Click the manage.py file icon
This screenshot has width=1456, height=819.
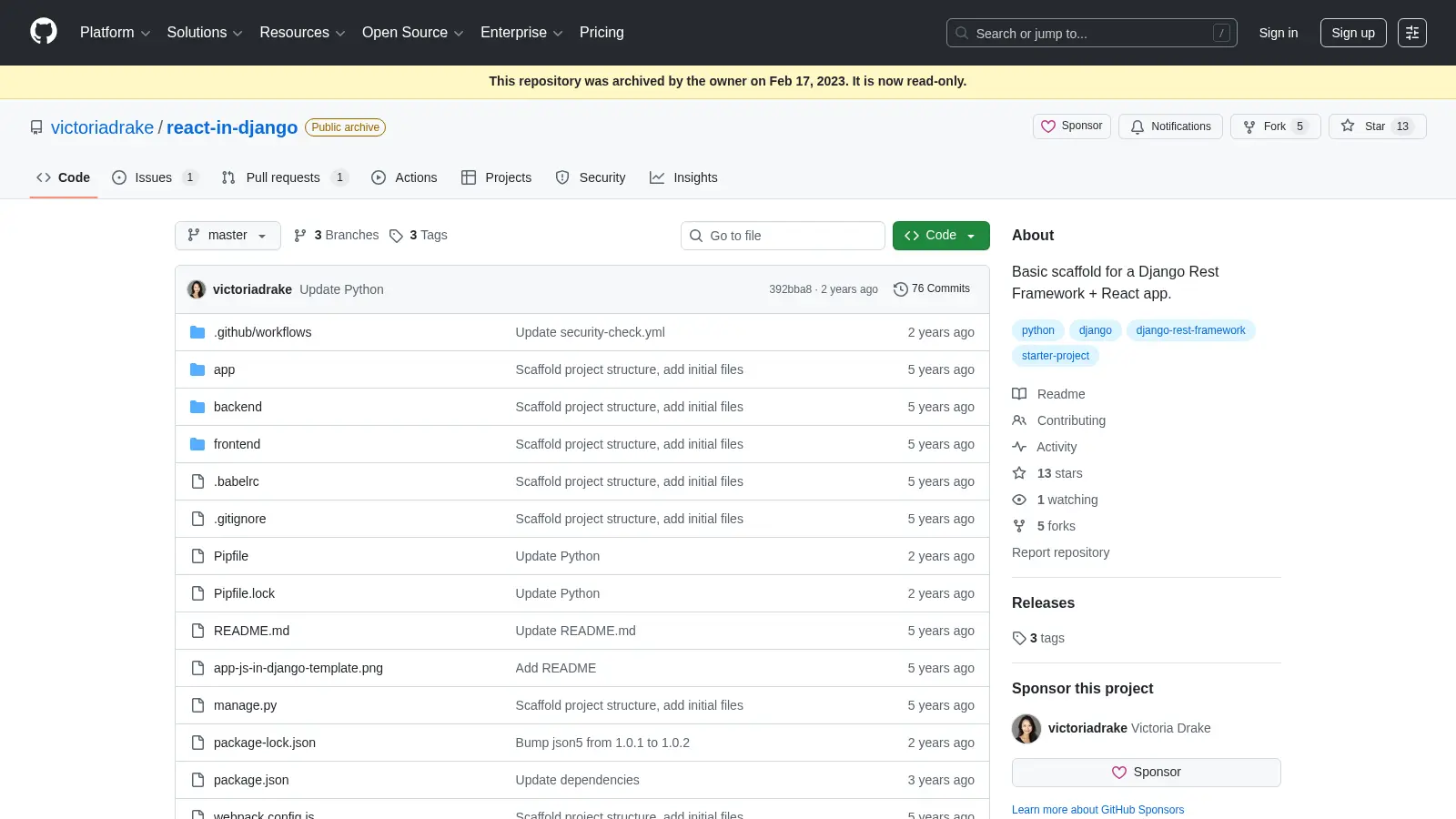coord(197,705)
